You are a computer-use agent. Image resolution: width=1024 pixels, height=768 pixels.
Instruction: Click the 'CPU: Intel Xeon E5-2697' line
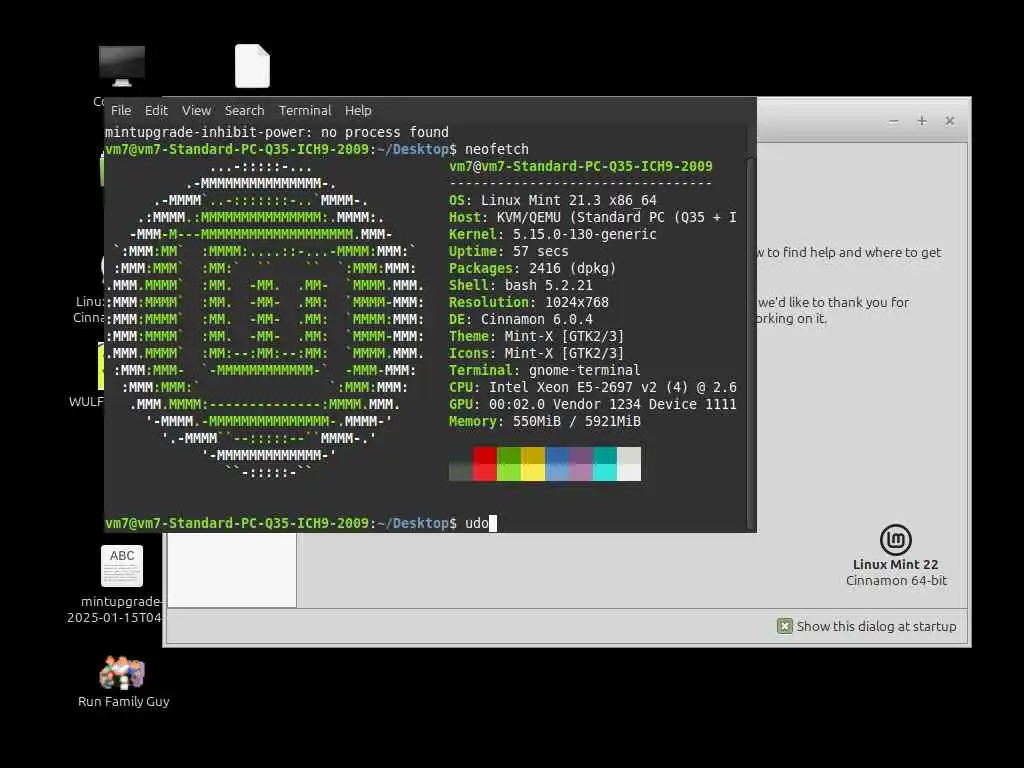(592, 387)
